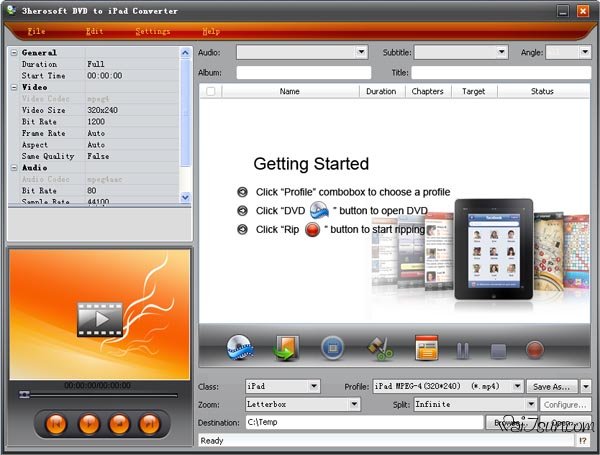Open DVD using the disc icon
Viewport: 600px width, 455px height.
pyautogui.click(x=240, y=348)
